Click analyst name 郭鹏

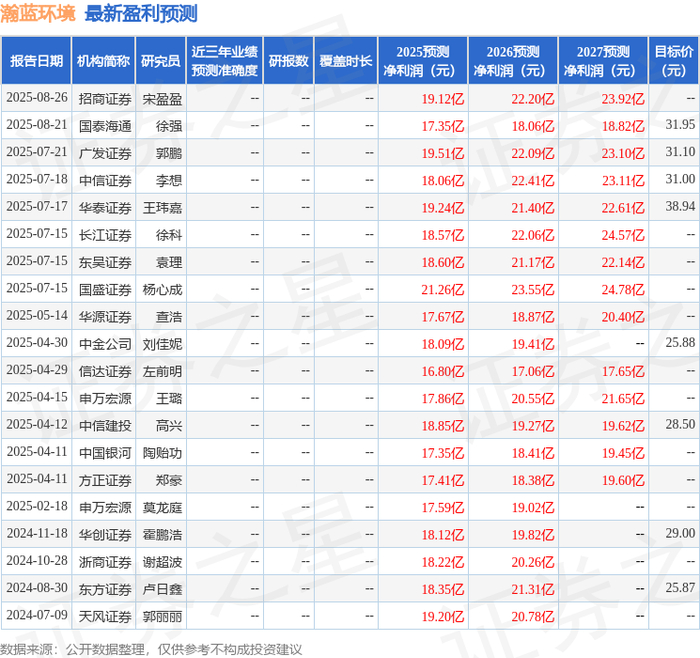click(x=169, y=153)
